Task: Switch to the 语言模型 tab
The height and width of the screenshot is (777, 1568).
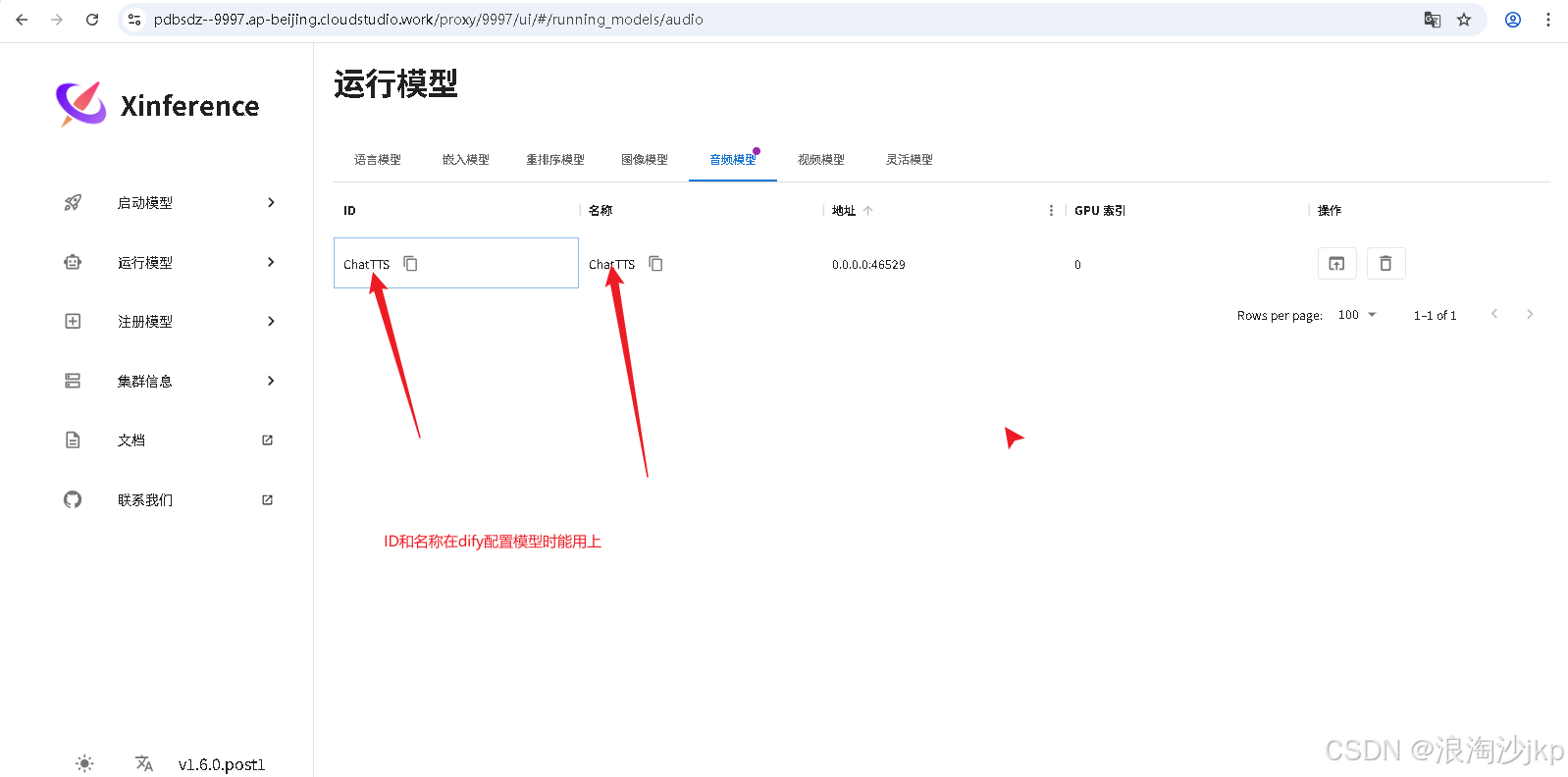Action: [x=378, y=159]
